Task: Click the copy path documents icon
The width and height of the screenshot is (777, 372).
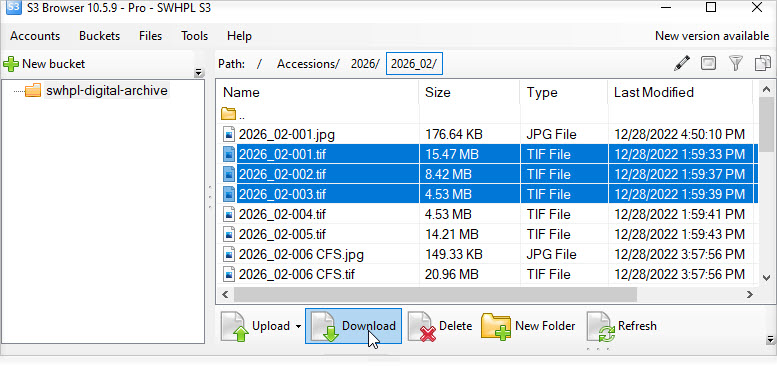Action: [763, 63]
